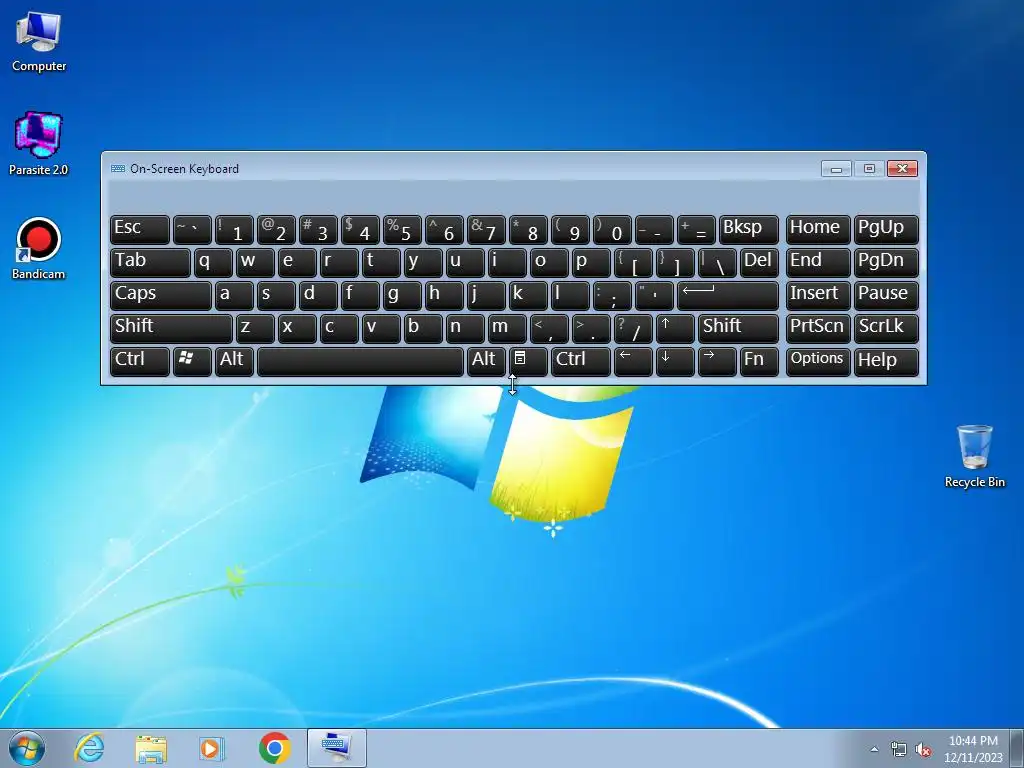Click the context menu key on keyboard
Viewport: 1024px width, 768px height.
(x=528, y=362)
